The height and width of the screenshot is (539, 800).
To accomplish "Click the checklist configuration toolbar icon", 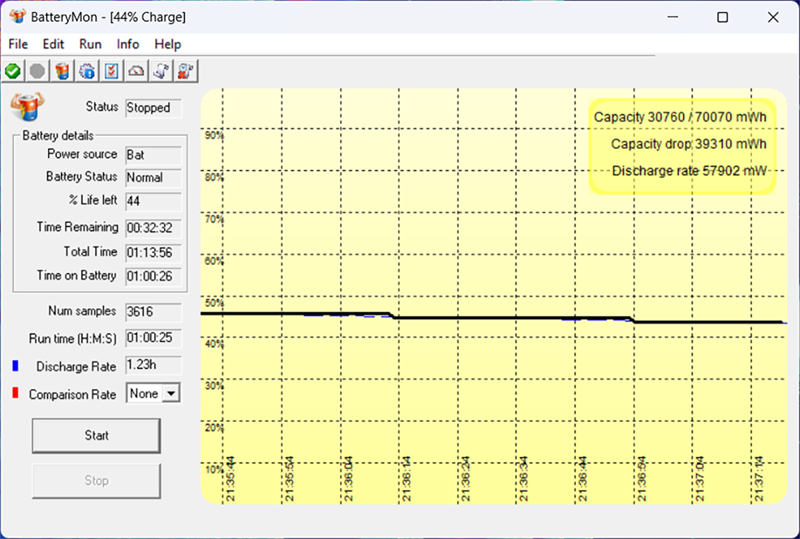I will [x=111, y=71].
